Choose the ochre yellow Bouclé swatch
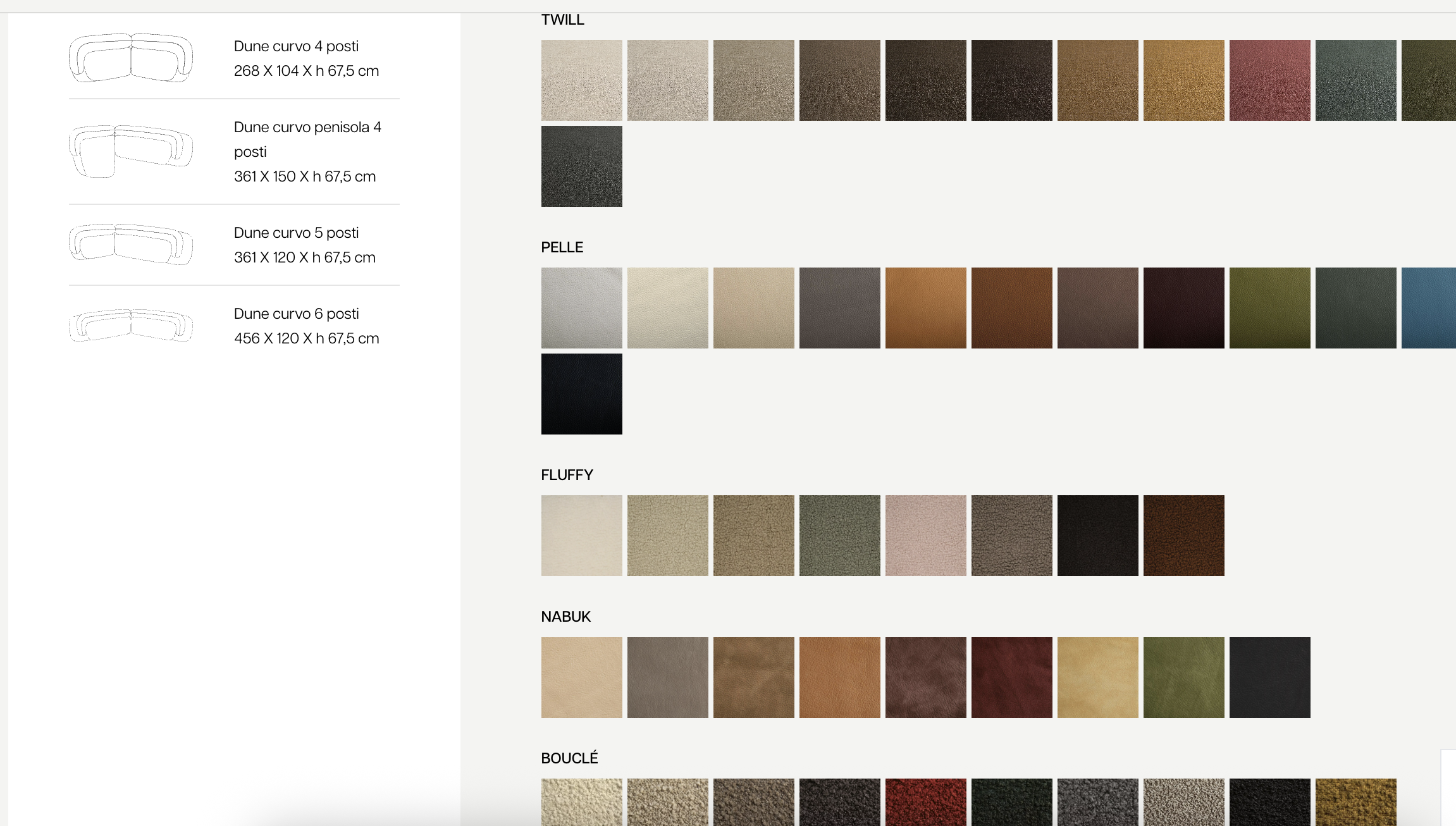The height and width of the screenshot is (826, 1456). click(x=1356, y=802)
